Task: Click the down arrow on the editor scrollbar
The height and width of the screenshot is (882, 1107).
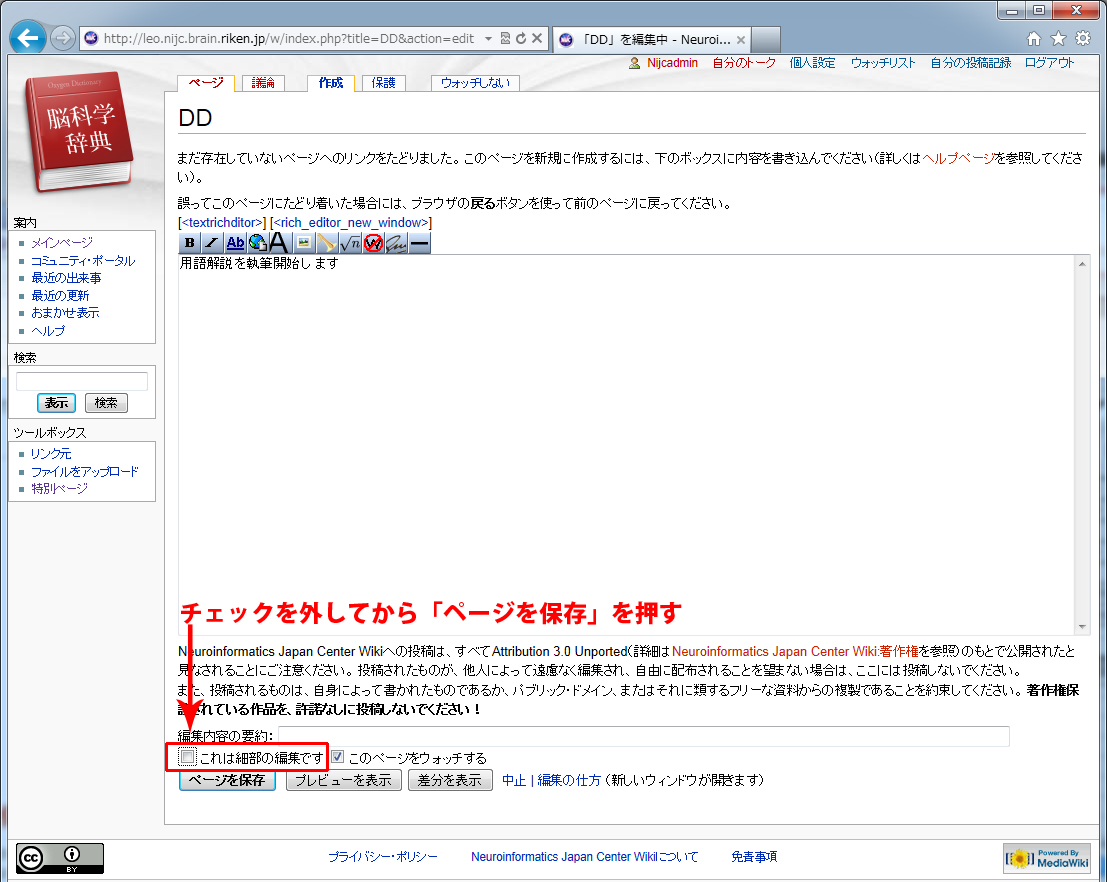Action: [x=1082, y=627]
